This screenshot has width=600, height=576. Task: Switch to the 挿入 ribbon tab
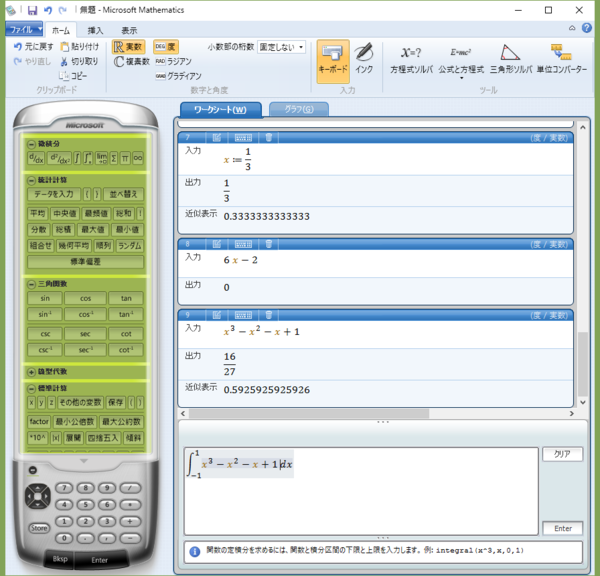tap(95, 31)
